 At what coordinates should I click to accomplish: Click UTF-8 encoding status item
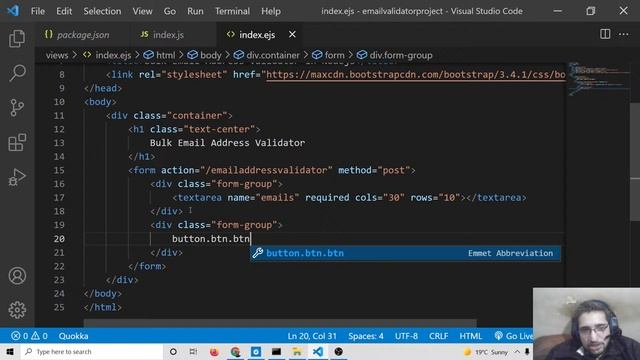click(406, 336)
